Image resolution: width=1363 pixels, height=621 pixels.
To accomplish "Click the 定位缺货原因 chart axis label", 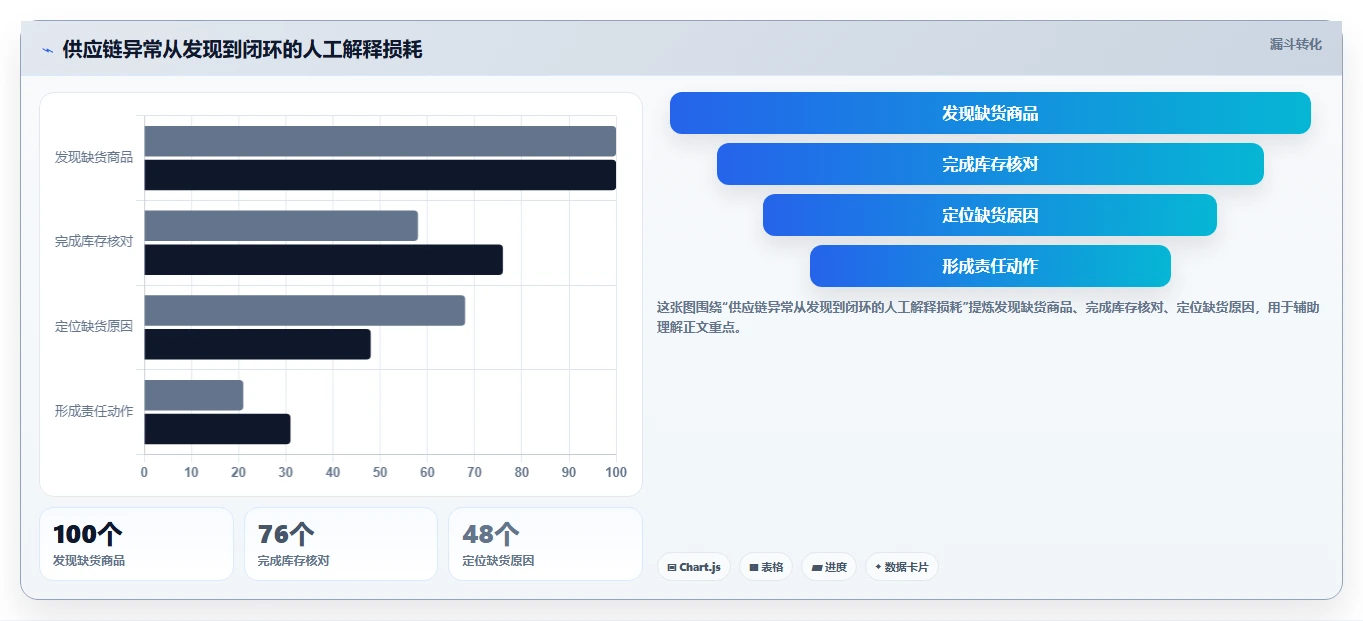I will (94, 327).
